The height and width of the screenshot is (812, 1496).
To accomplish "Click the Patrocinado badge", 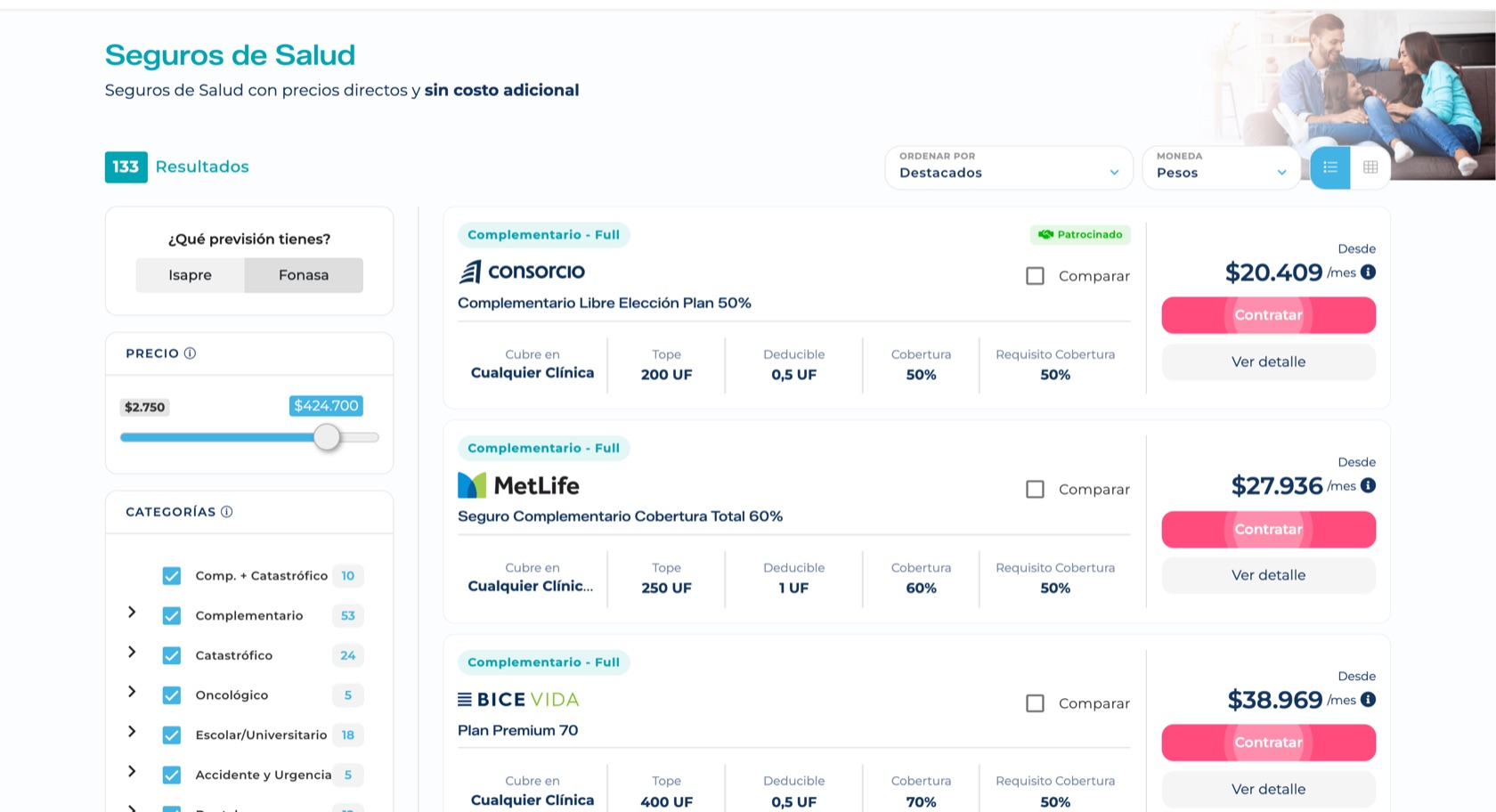I will coord(1080,235).
